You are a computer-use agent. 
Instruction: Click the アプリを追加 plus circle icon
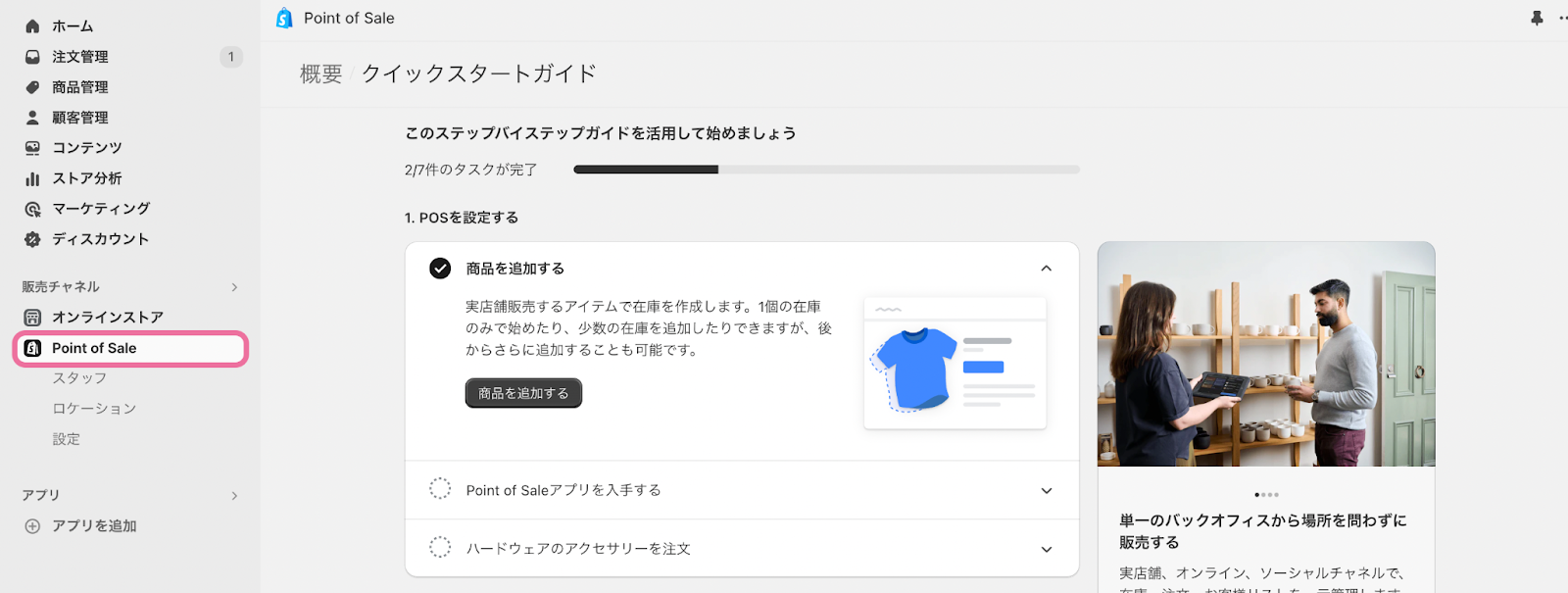(32, 526)
